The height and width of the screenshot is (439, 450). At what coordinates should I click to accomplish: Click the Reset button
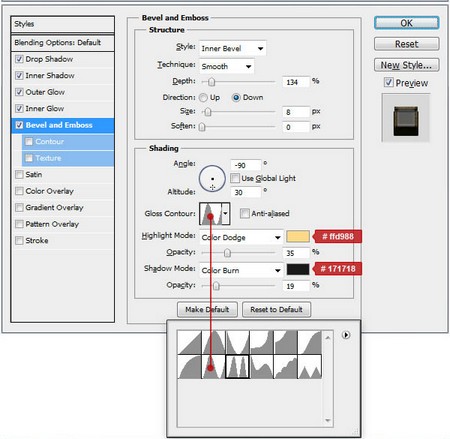pos(406,44)
